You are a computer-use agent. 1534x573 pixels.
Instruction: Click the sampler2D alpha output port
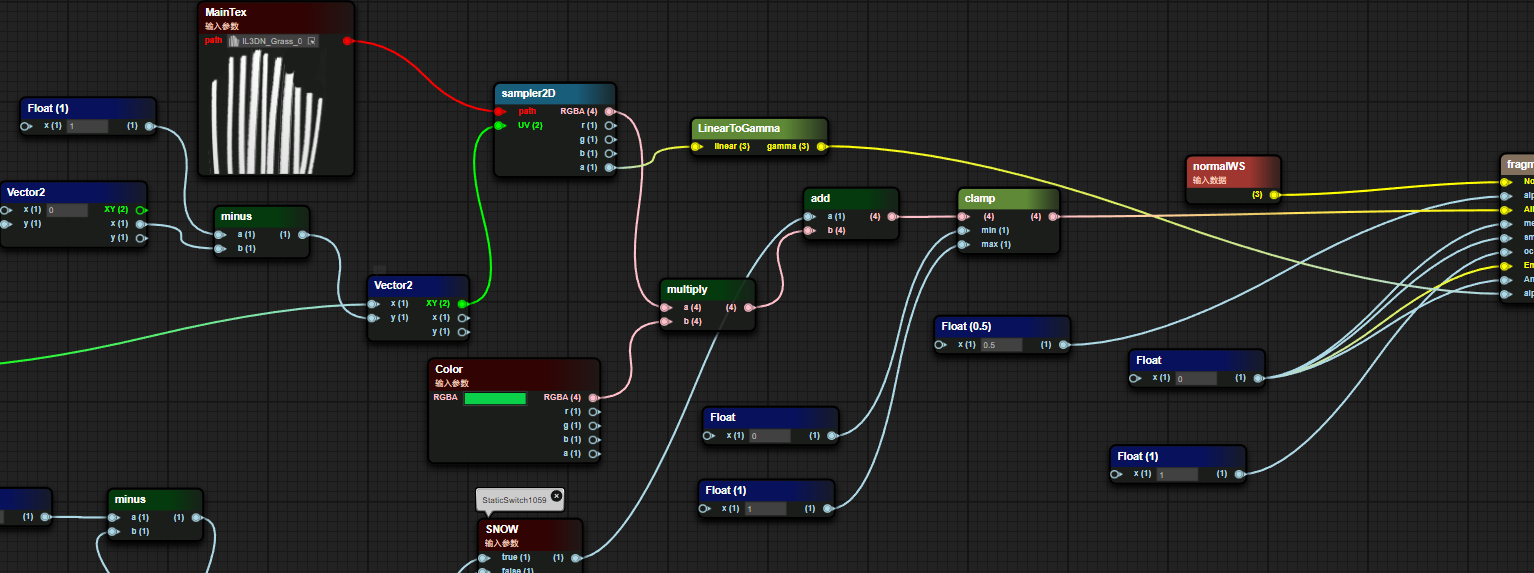(x=610, y=167)
